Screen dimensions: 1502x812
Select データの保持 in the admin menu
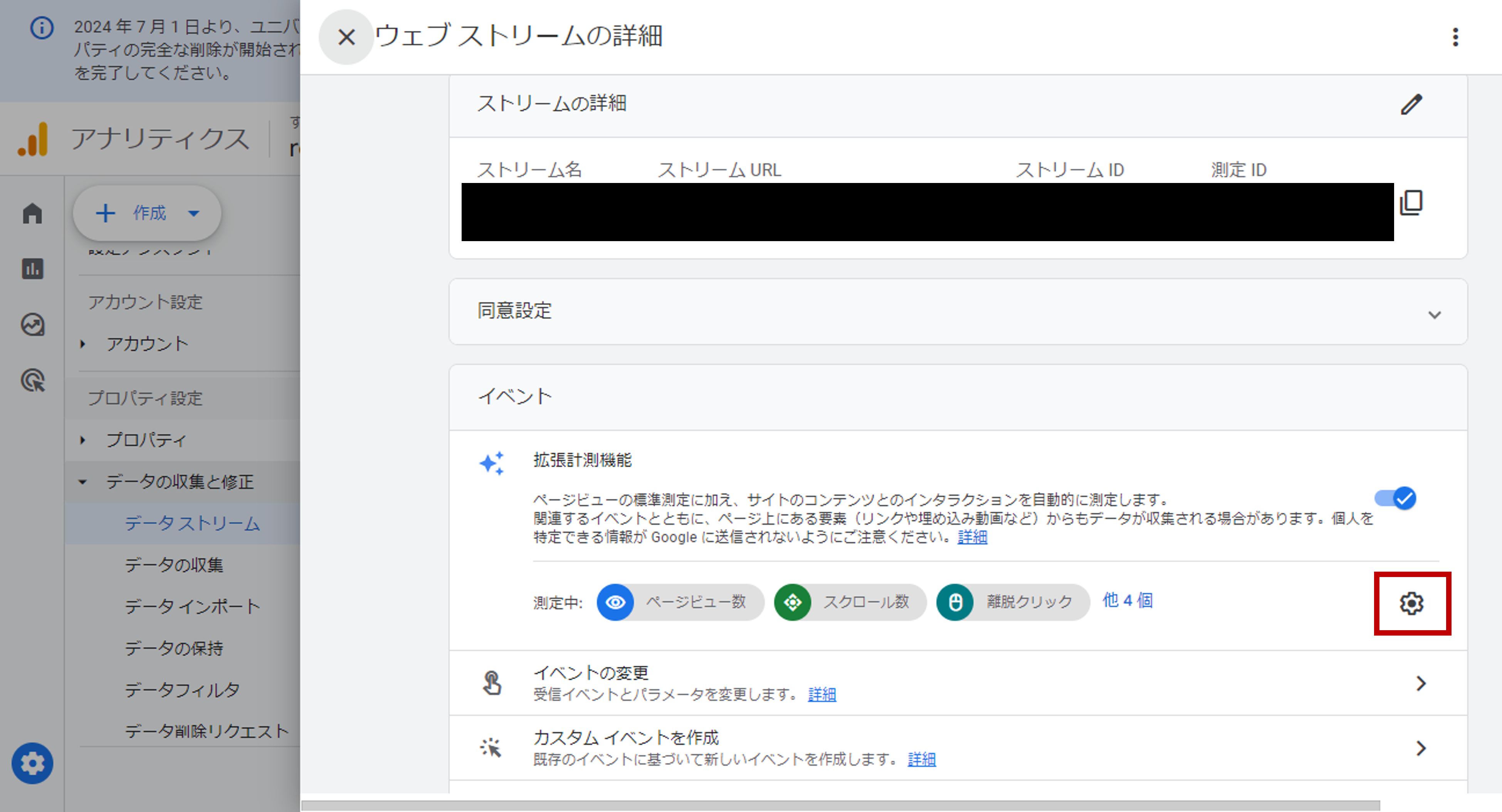click(174, 648)
